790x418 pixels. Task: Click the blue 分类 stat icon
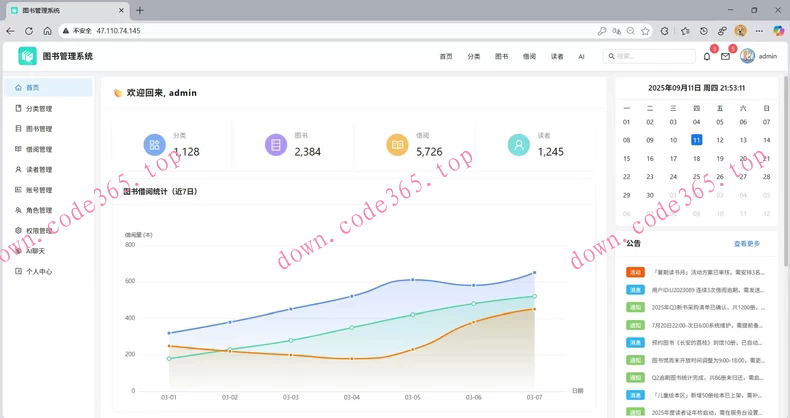[x=154, y=145]
